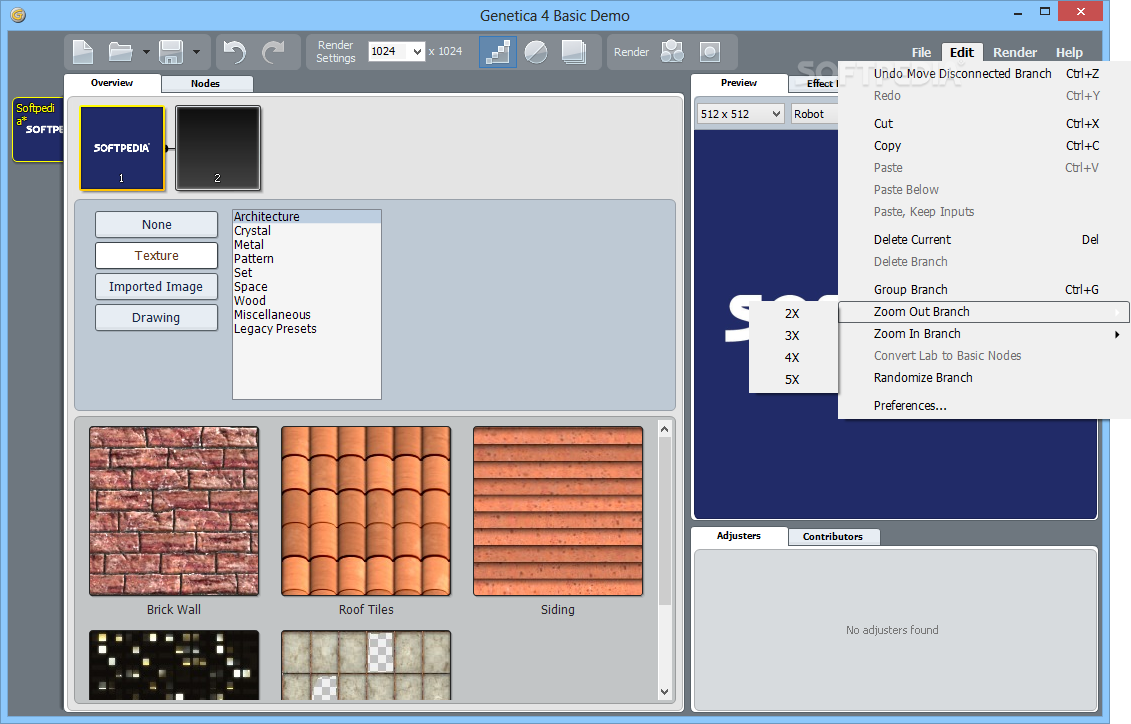1131x724 pixels.
Task: Choose Randomize Branch
Action: (x=984, y=378)
